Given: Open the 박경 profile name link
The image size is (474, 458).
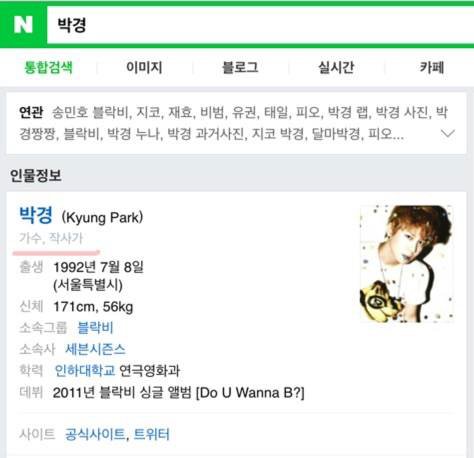Looking at the screenshot, I should coord(36,215).
